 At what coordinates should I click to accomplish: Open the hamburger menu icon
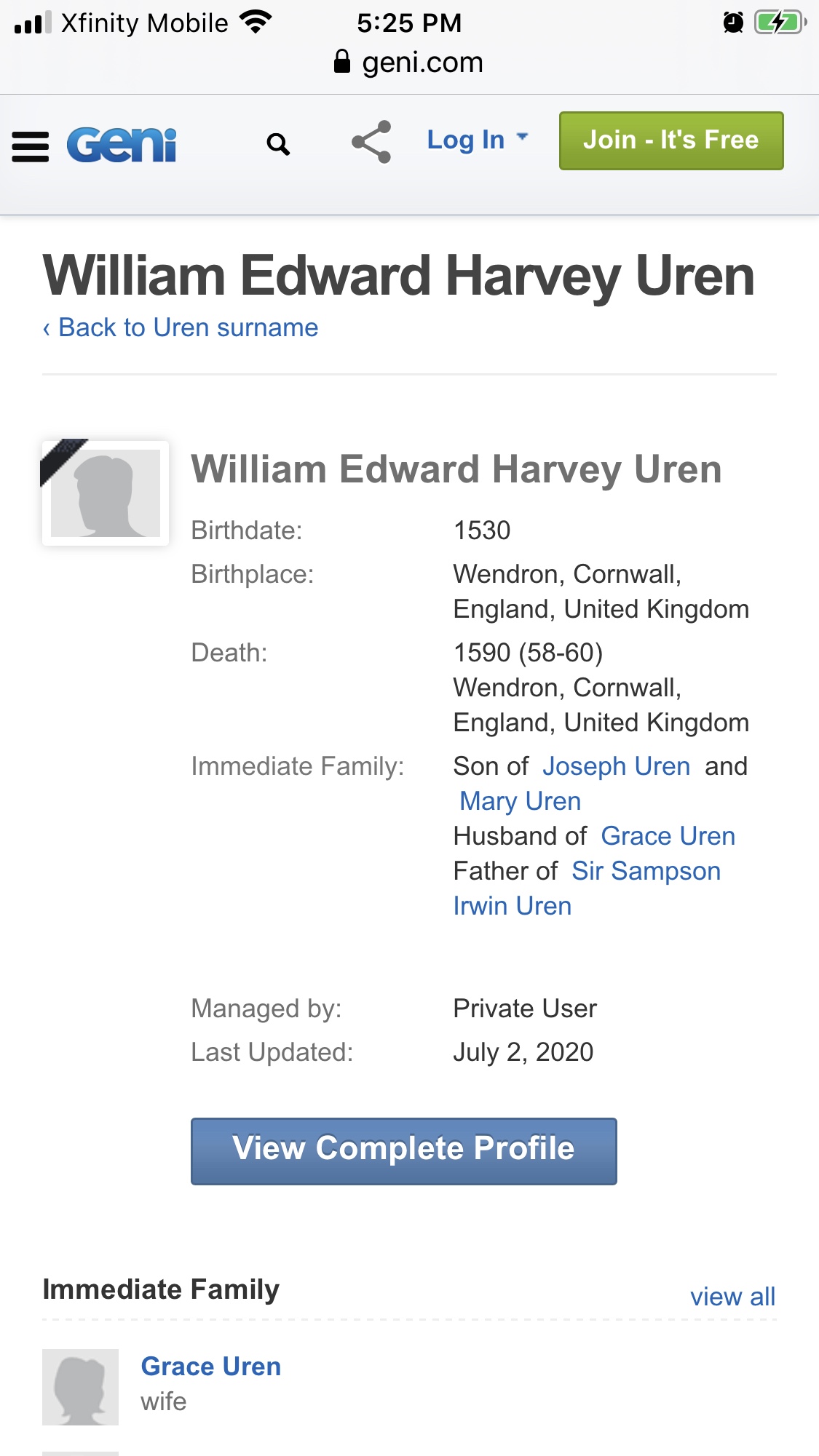[31, 146]
